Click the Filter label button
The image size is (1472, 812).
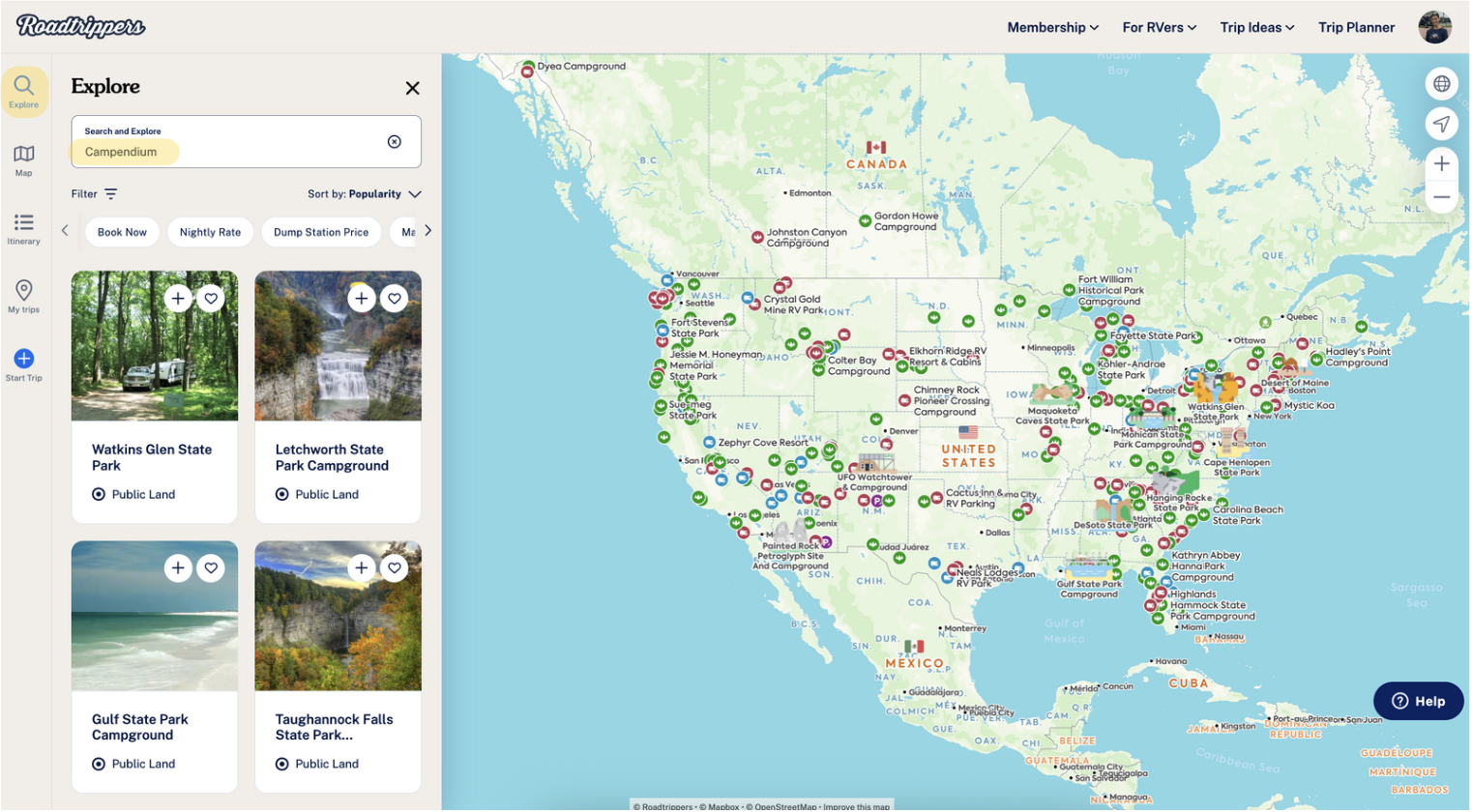(x=84, y=194)
